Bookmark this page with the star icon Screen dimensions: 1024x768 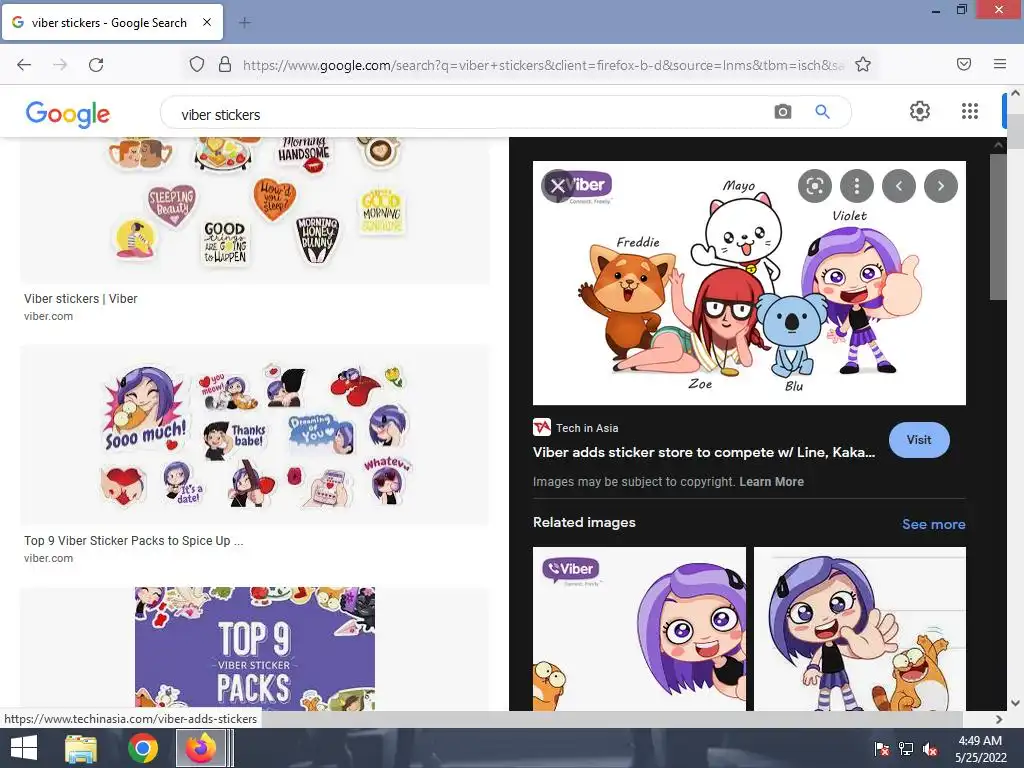click(x=863, y=65)
